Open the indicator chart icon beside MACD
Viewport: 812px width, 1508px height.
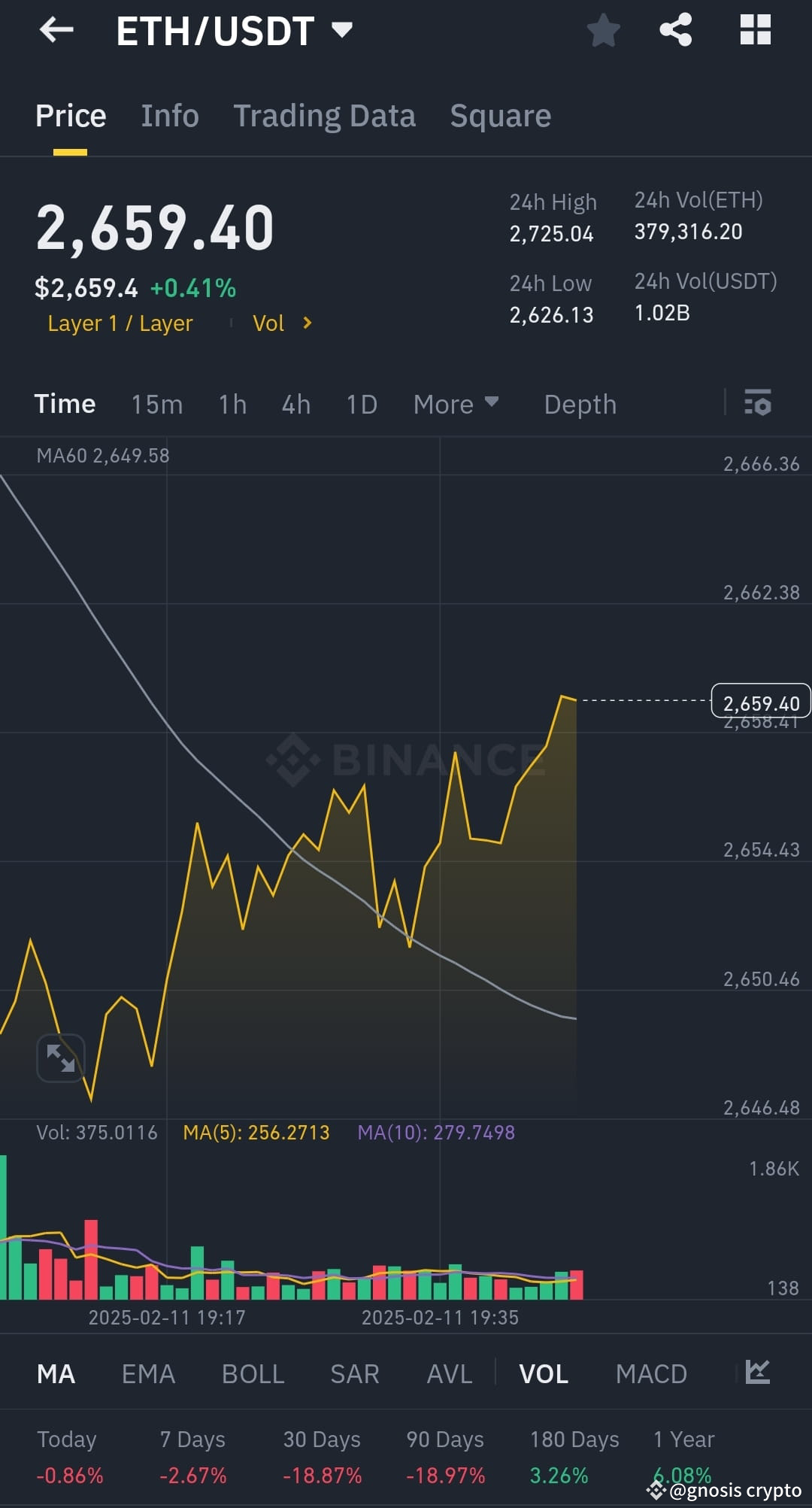(757, 1373)
